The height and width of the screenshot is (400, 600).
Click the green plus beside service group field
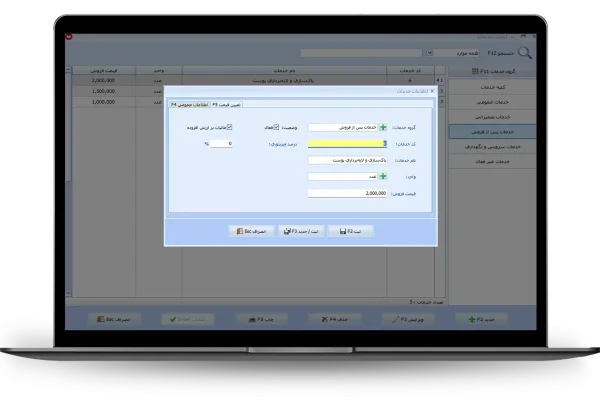point(383,127)
